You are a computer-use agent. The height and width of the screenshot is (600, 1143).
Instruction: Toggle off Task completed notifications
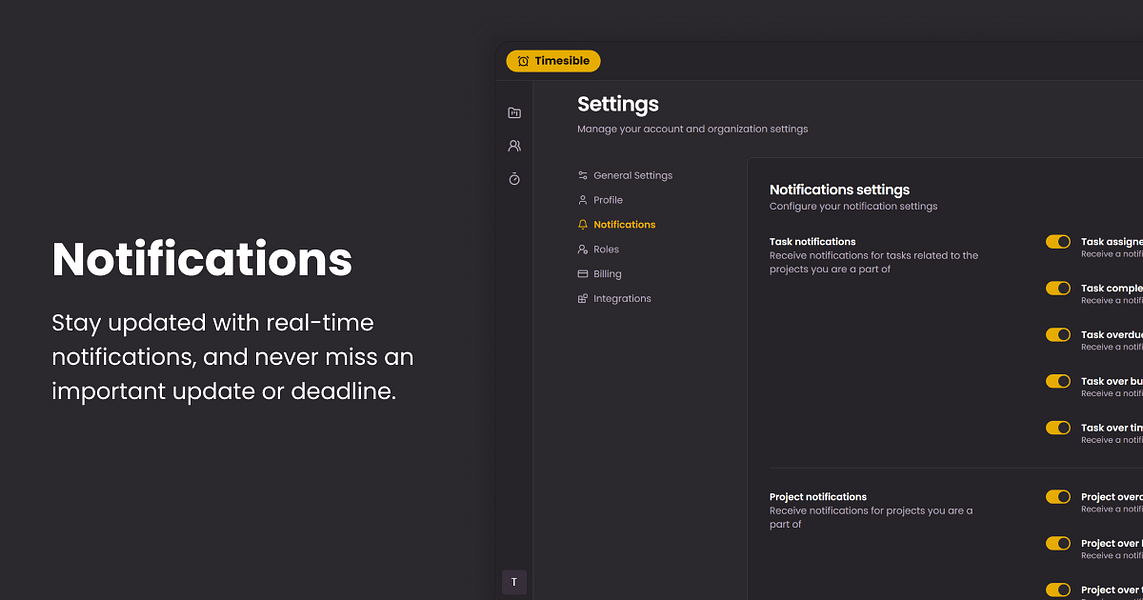(x=1058, y=289)
